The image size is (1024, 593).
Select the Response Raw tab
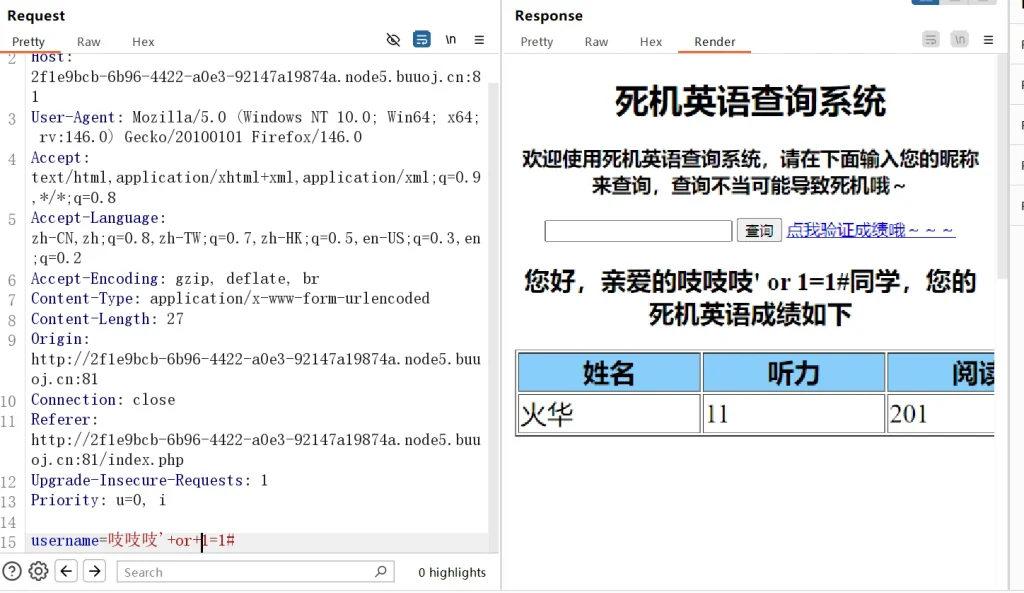coord(597,42)
